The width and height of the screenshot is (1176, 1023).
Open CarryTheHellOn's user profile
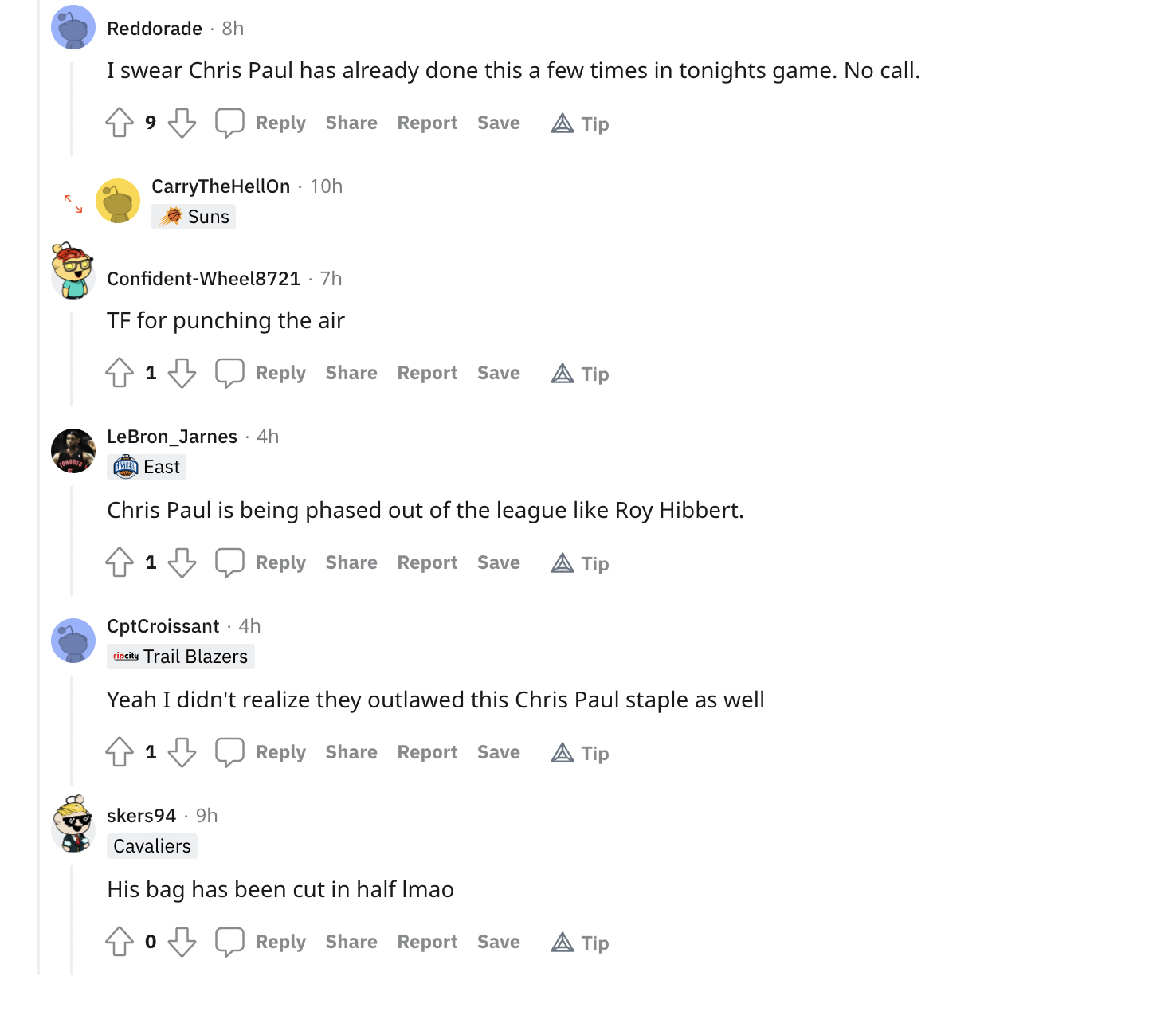[x=221, y=186]
